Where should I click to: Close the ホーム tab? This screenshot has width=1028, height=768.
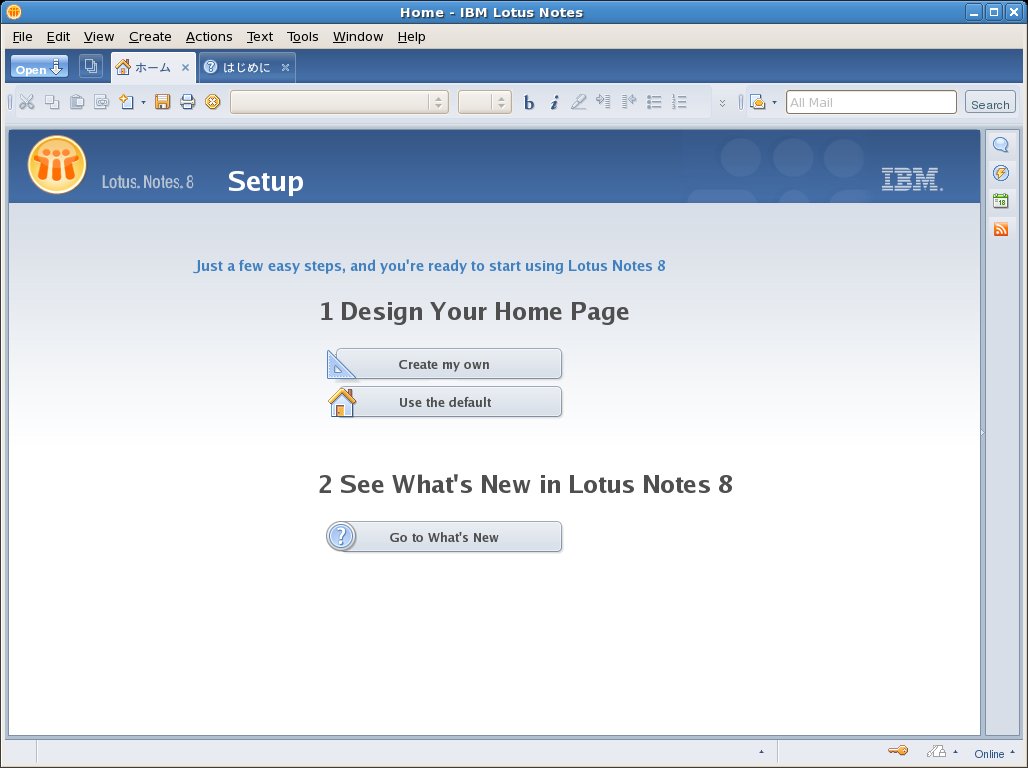(186, 67)
